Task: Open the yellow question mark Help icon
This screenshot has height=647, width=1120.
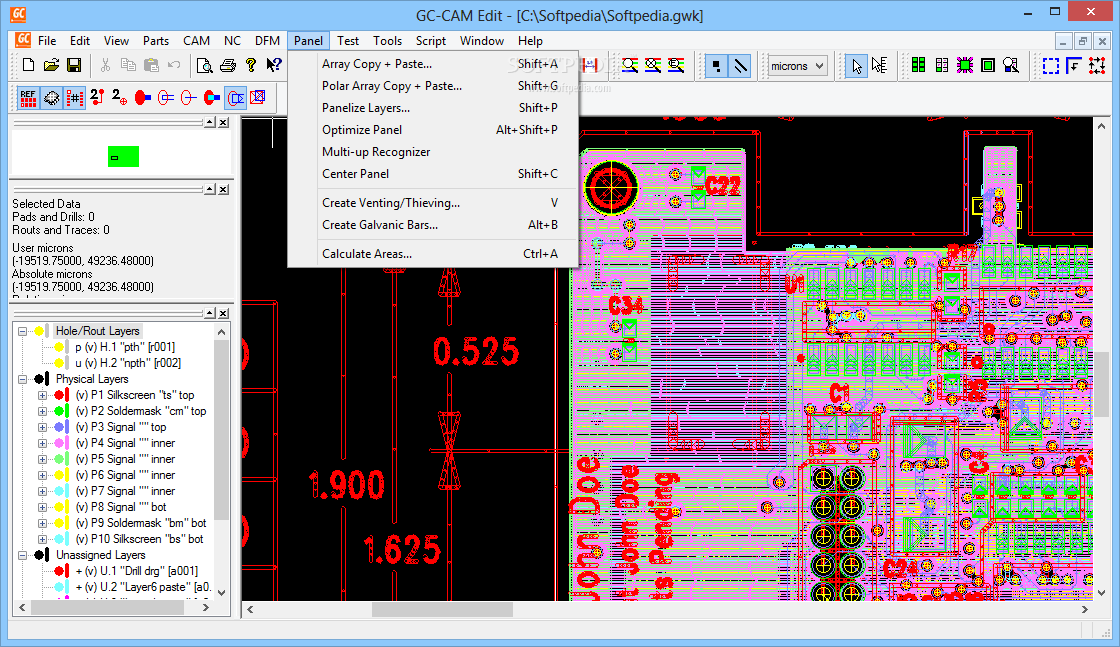Action: pos(251,65)
